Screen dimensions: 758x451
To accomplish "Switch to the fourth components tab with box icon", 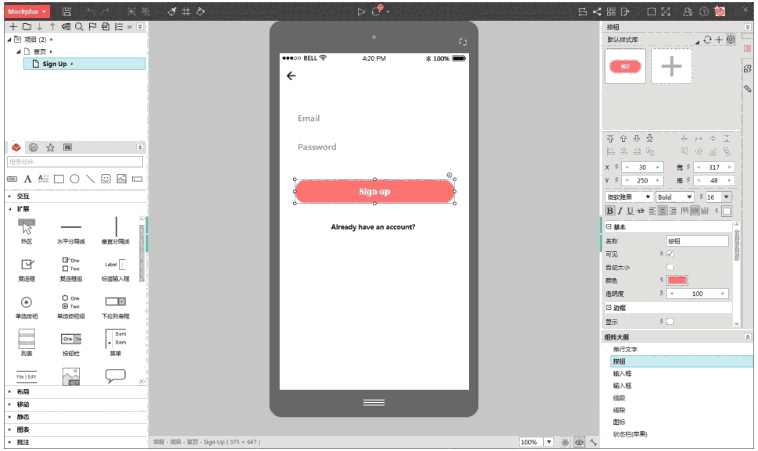I will coord(68,147).
